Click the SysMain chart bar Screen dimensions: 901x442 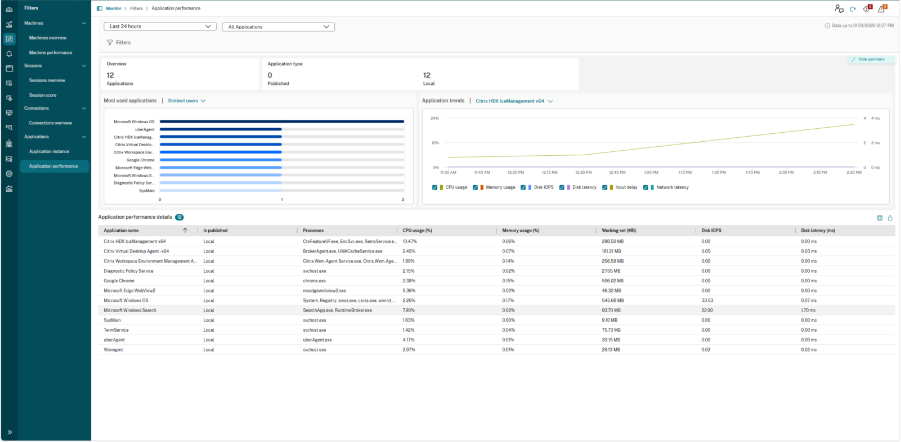pyautogui.click(x=221, y=190)
